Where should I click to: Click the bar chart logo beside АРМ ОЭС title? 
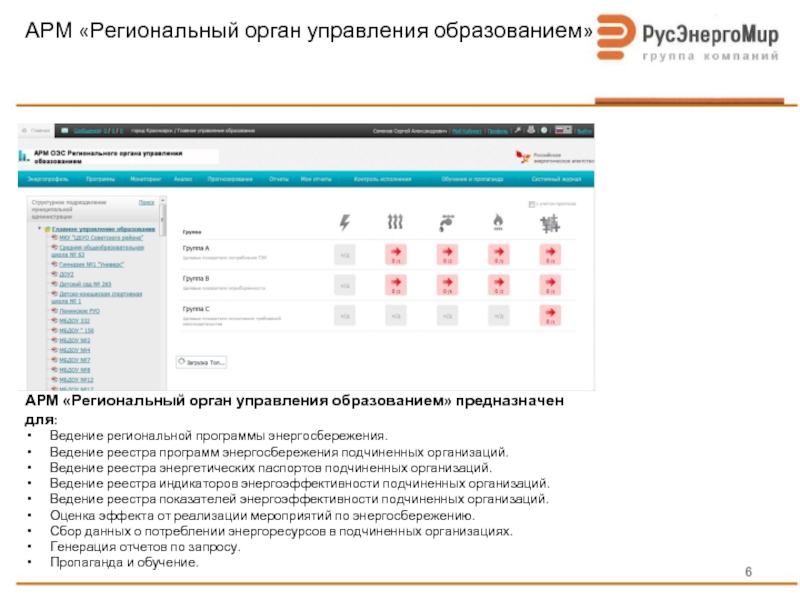pyautogui.click(x=24, y=156)
